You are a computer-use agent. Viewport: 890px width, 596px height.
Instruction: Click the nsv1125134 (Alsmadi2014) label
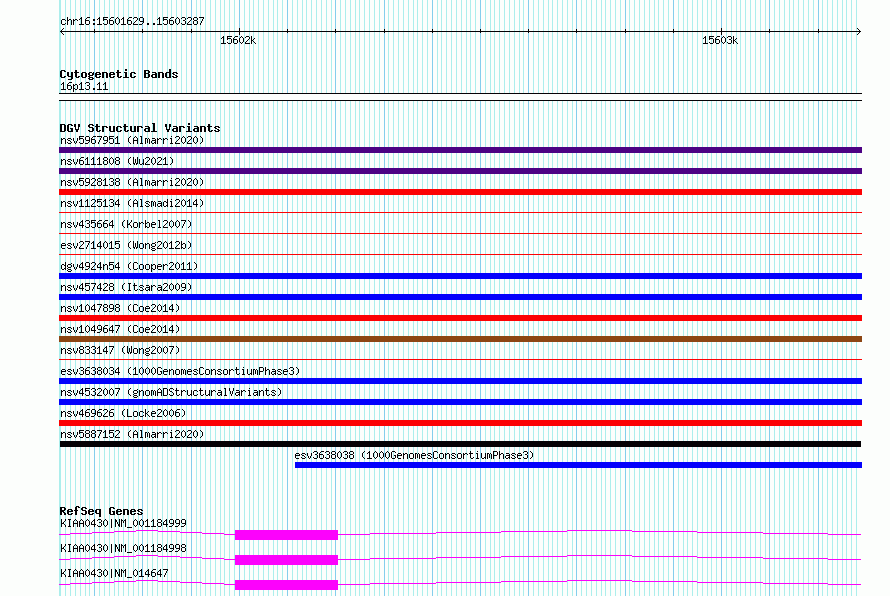coord(132,203)
